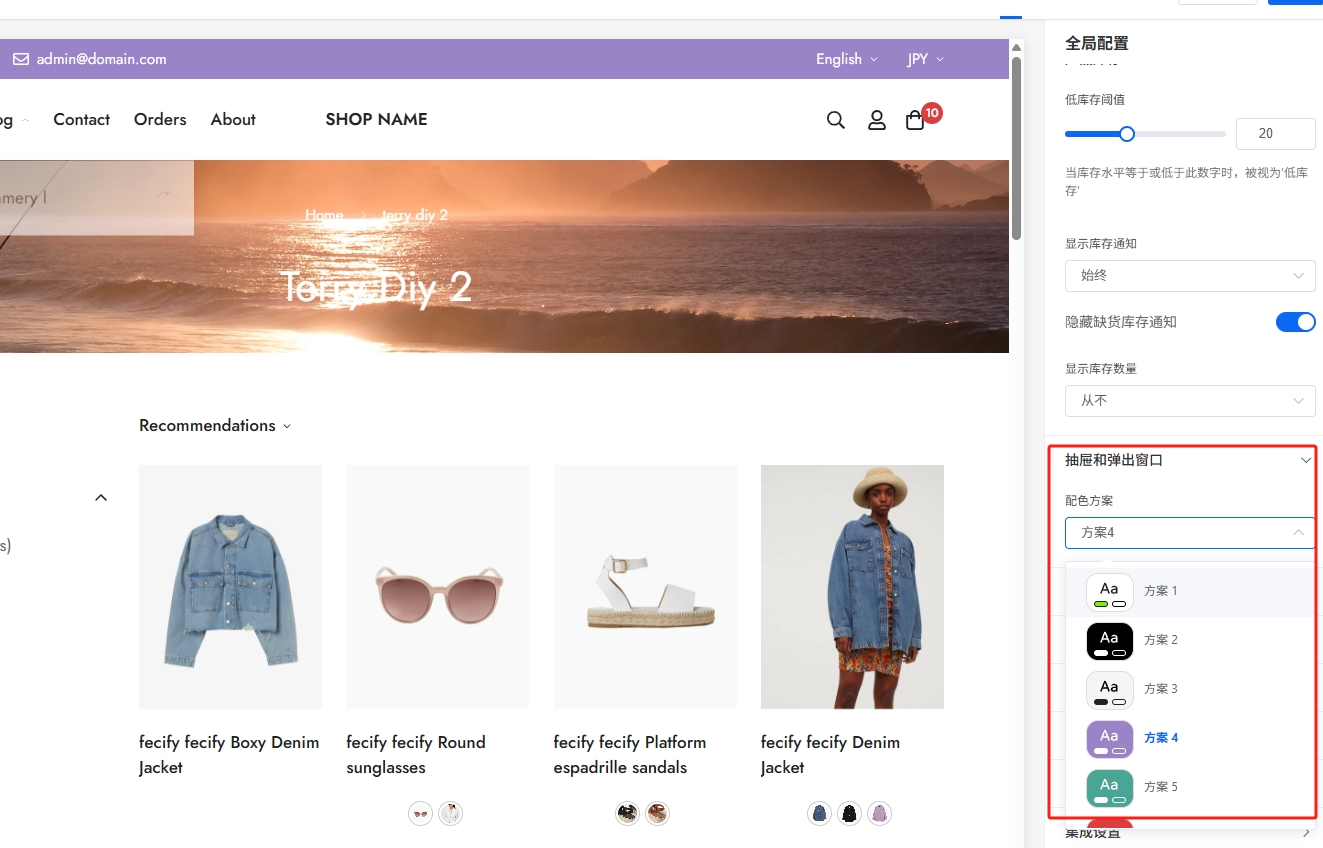Image resolution: width=1323 pixels, height=848 pixels.
Task: Open the fecify Round sunglasses product link
Action: click(x=416, y=755)
